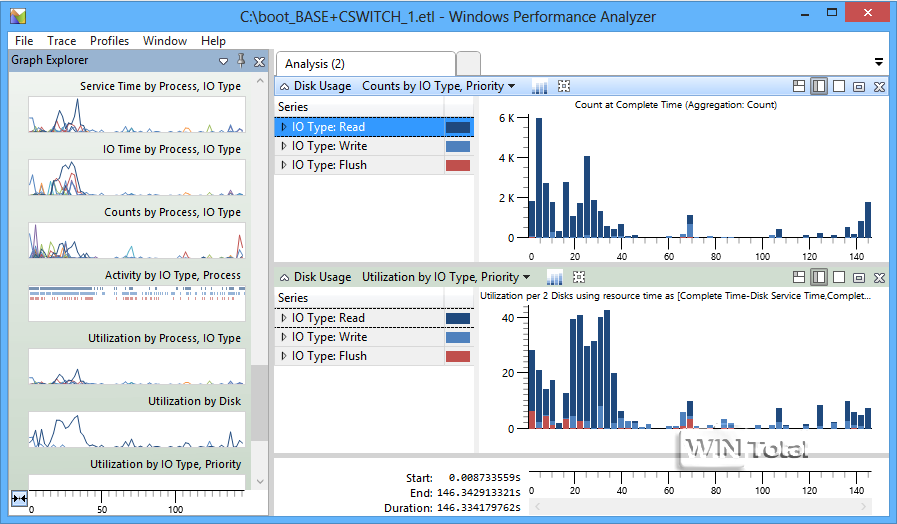Click Flush color swatch in Counts series
Viewport: 897px width, 524px height.
tap(458, 165)
